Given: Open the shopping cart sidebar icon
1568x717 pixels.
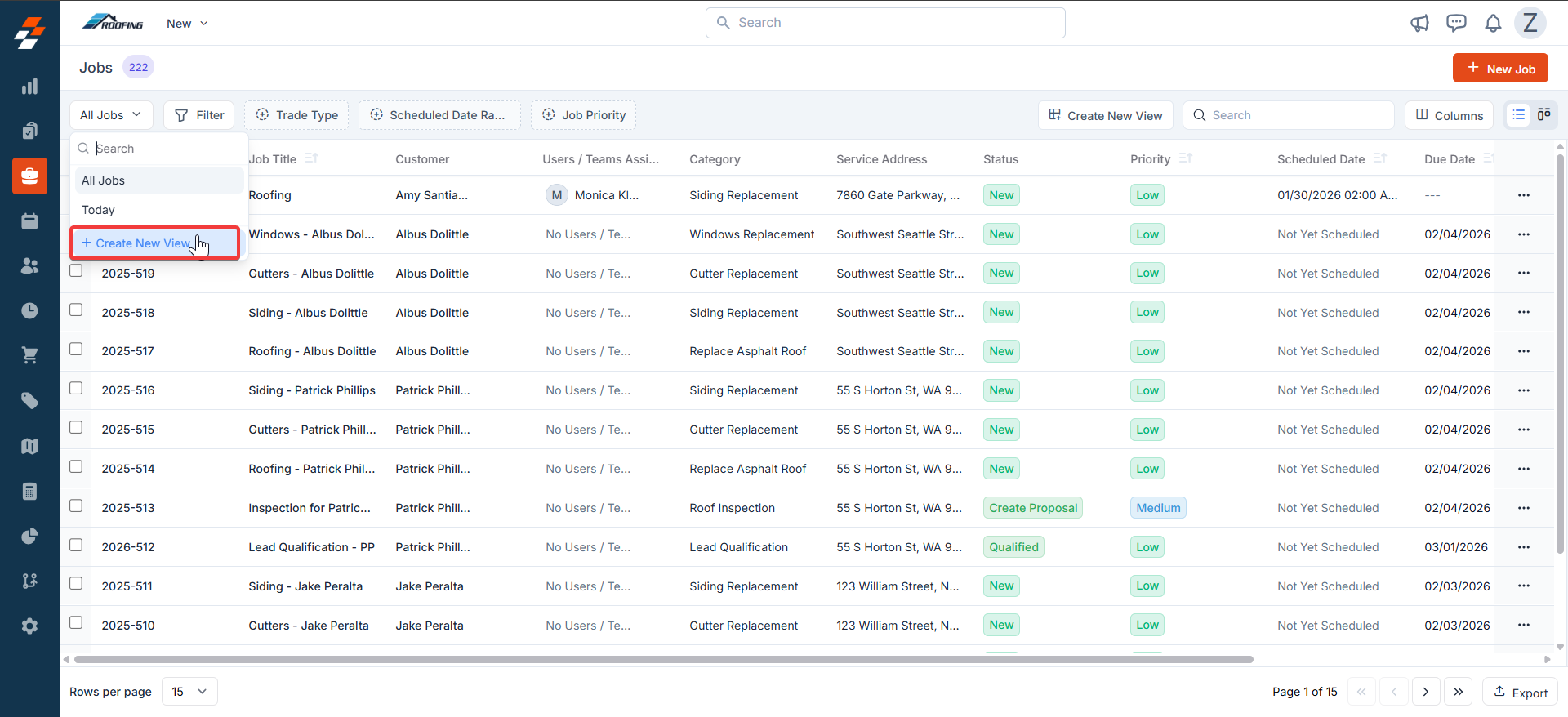Looking at the screenshot, I should coord(29,355).
